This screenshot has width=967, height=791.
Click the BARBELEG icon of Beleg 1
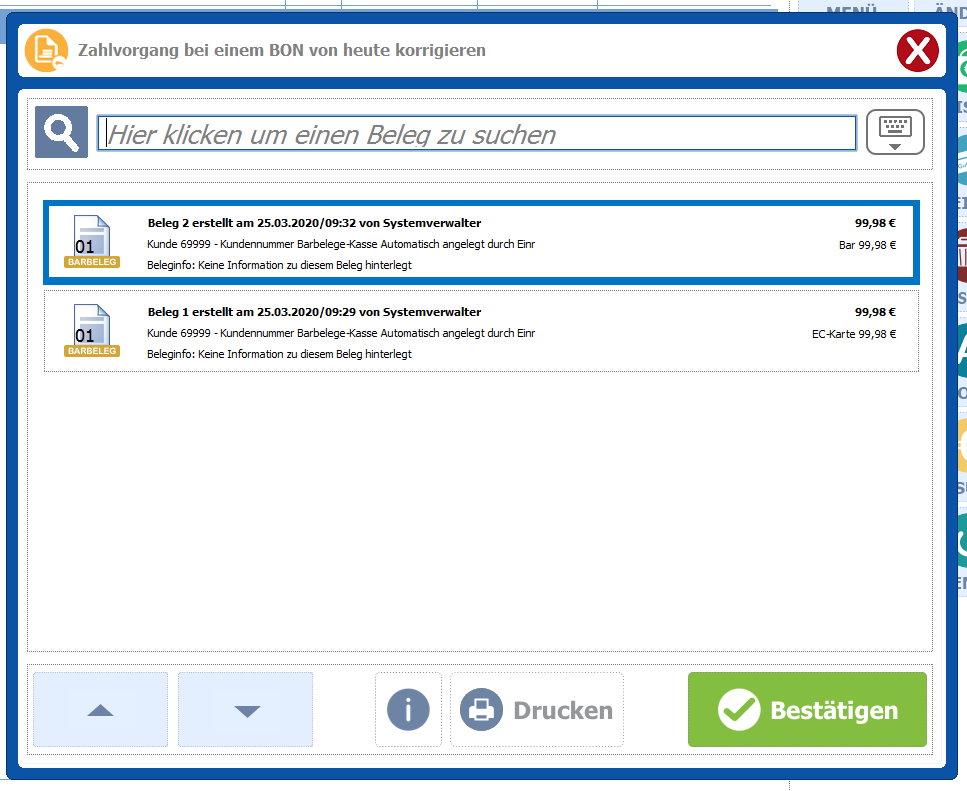coord(92,331)
